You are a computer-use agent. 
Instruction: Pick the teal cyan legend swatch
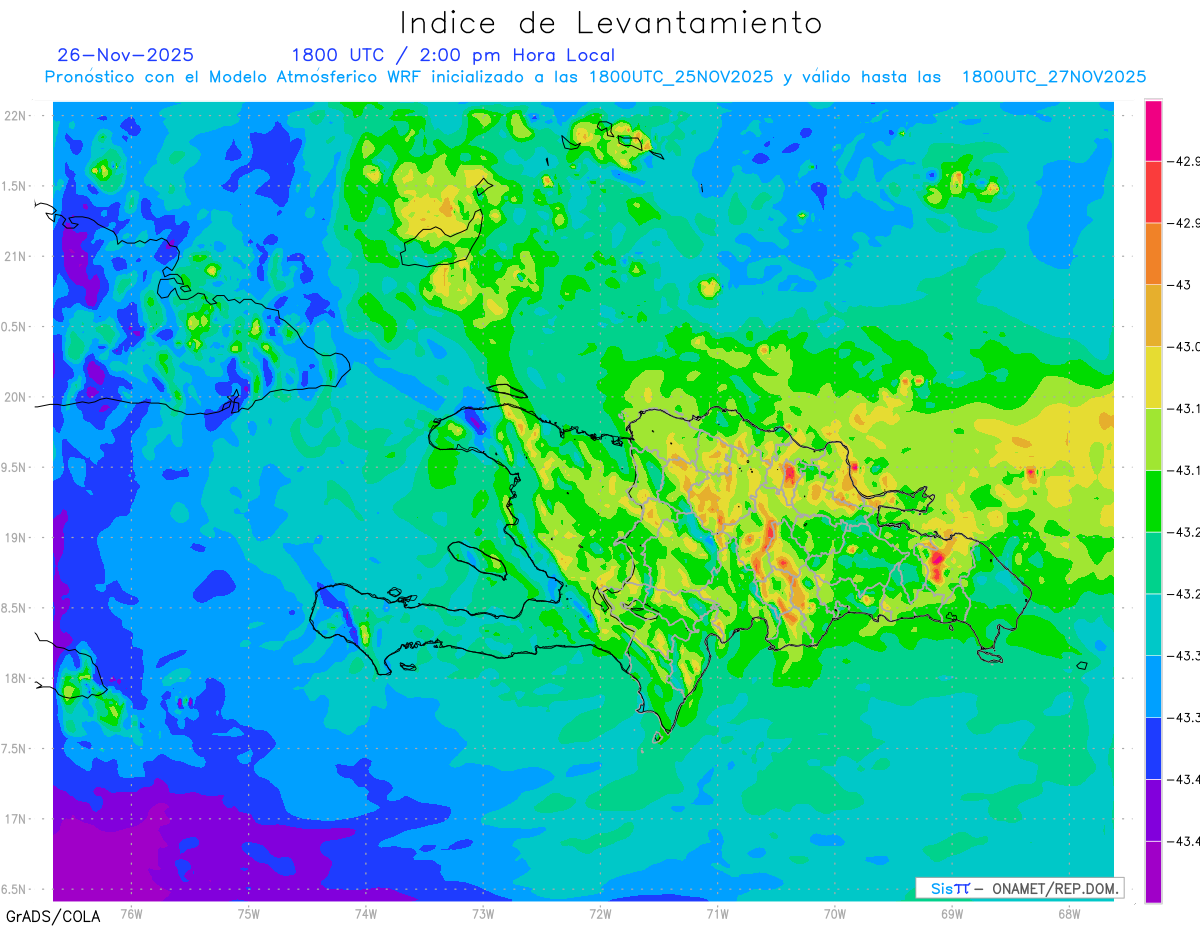tap(1153, 624)
